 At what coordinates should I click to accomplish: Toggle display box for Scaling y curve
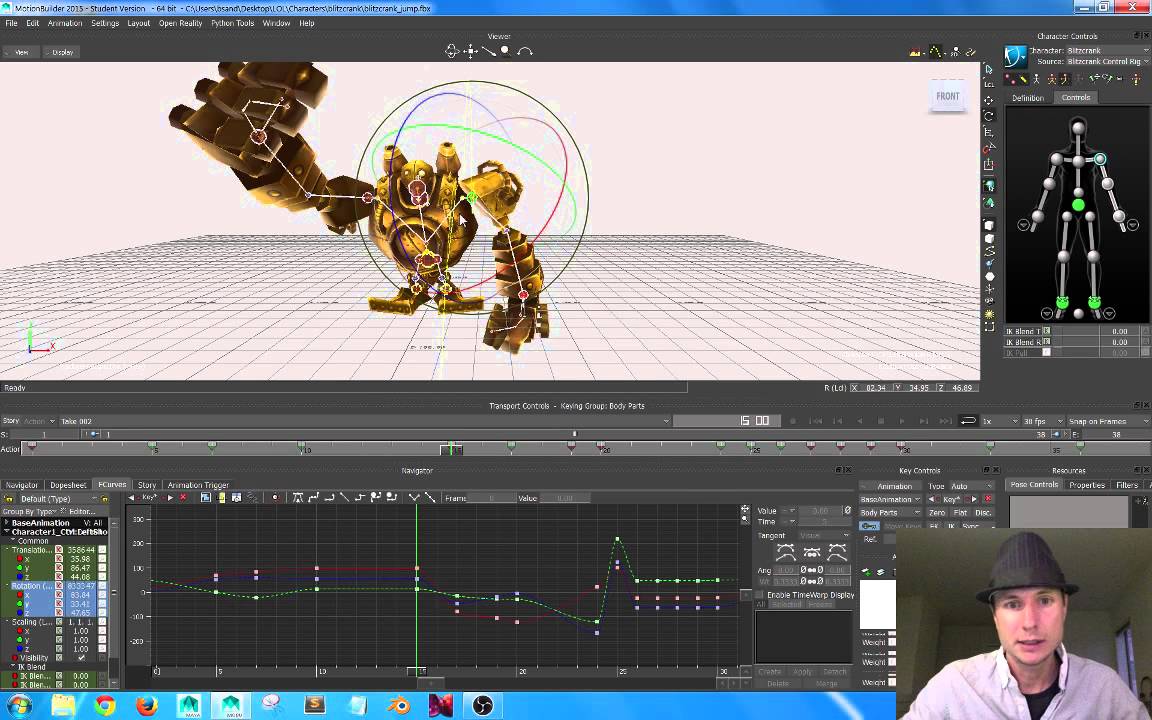pyautogui.click(x=102, y=640)
